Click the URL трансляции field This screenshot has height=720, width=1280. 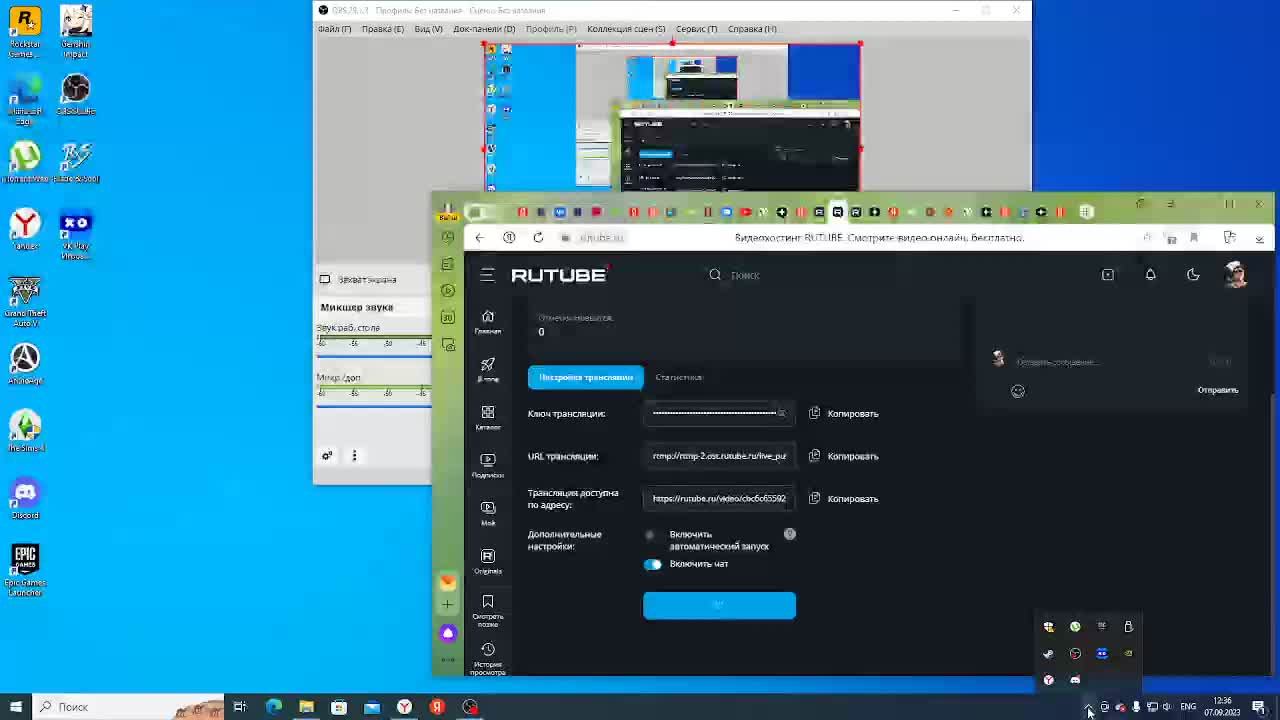coord(720,456)
